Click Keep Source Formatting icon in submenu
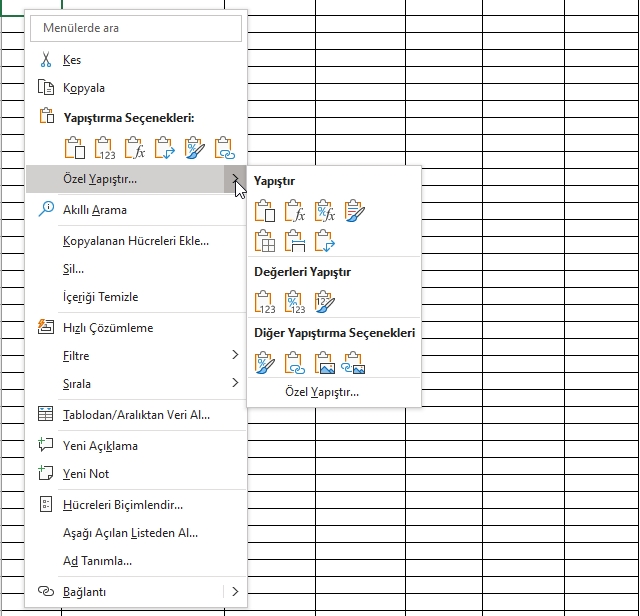The width and height of the screenshot is (640, 616). pos(355,211)
